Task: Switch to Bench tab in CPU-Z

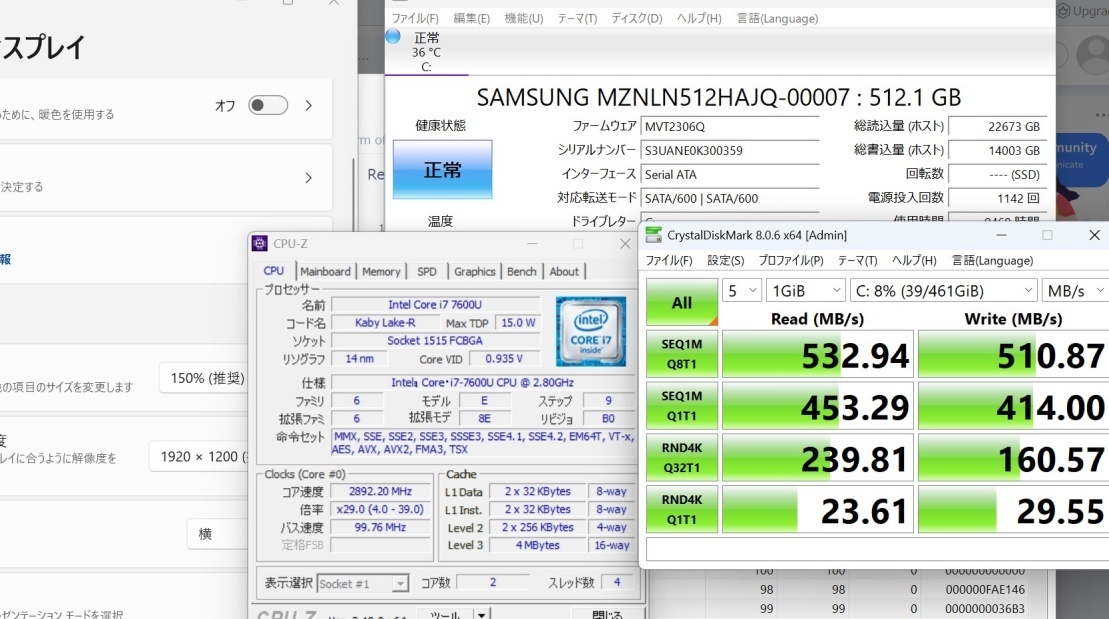Action: pyautogui.click(x=522, y=271)
